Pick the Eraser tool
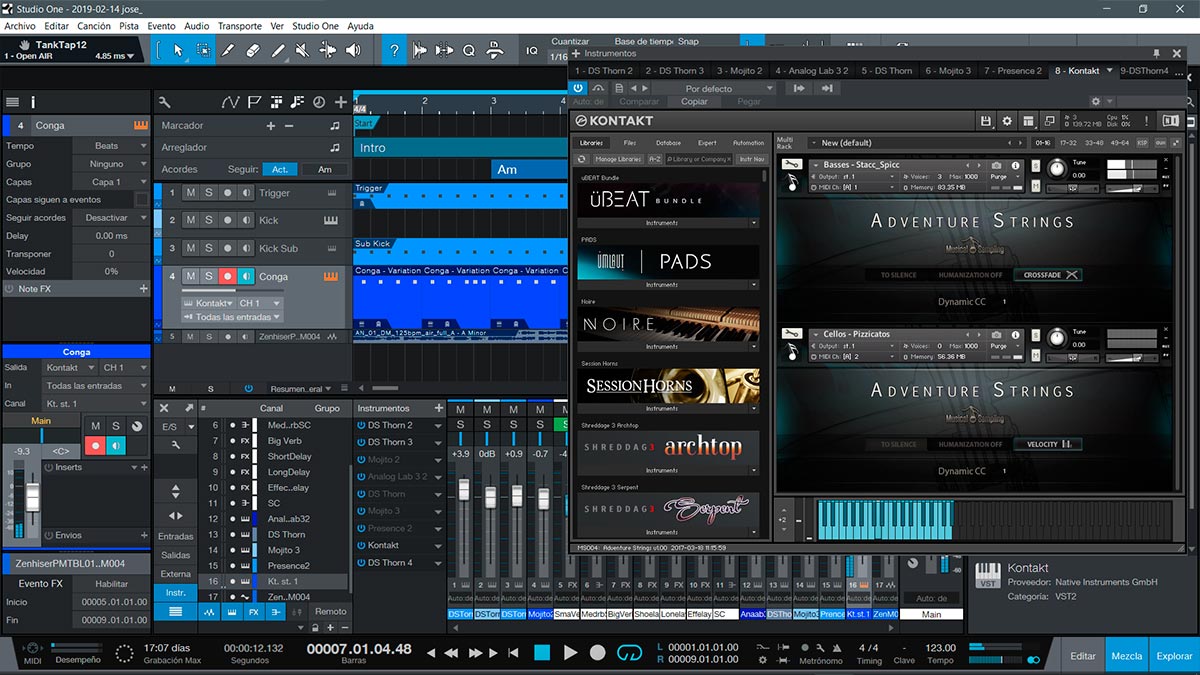The width and height of the screenshot is (1200, 675). click(253, 50)
